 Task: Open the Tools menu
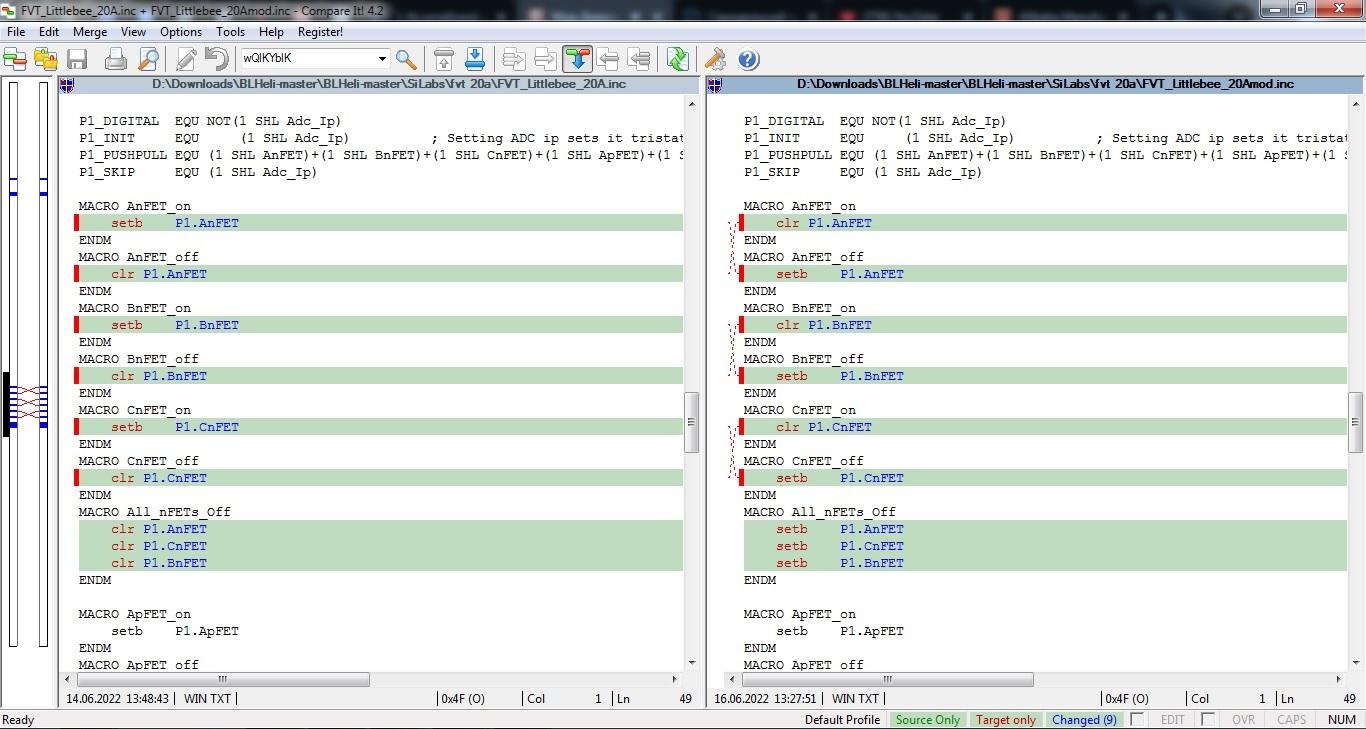(230, 32)
